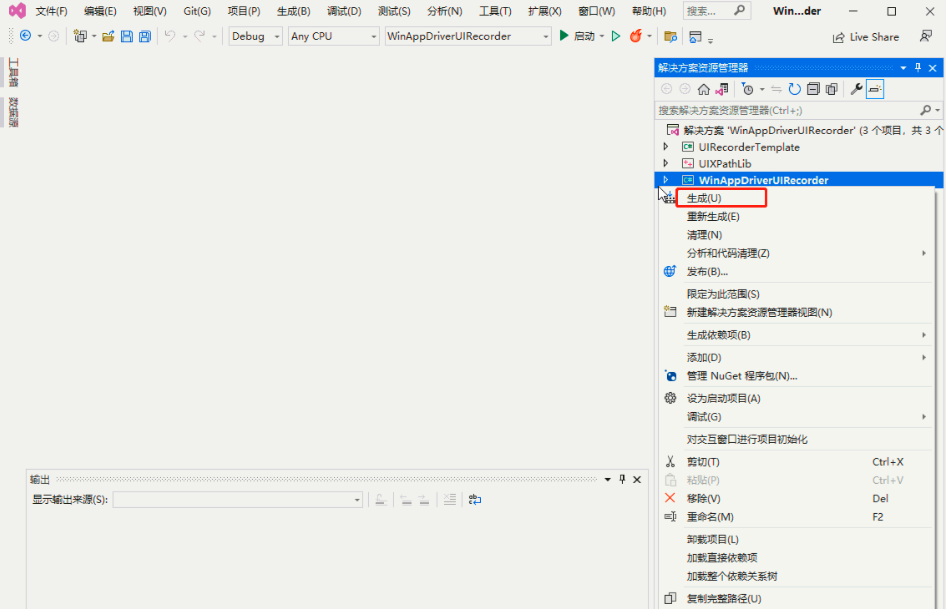Select the UIXPathLib project row
This screenshot has height=609, width=947.
(x=798, y=163)
